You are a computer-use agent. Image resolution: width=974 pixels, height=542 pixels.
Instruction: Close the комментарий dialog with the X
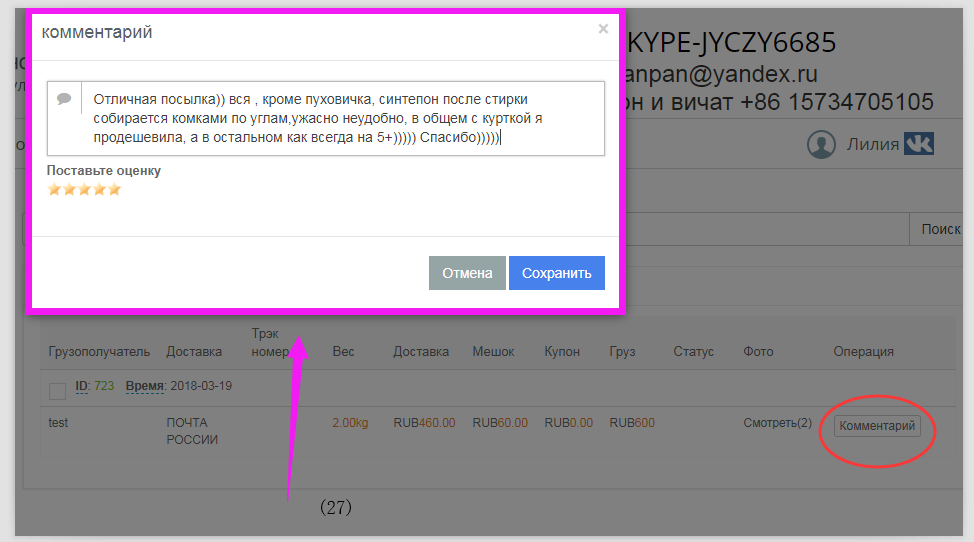[603, 29]
